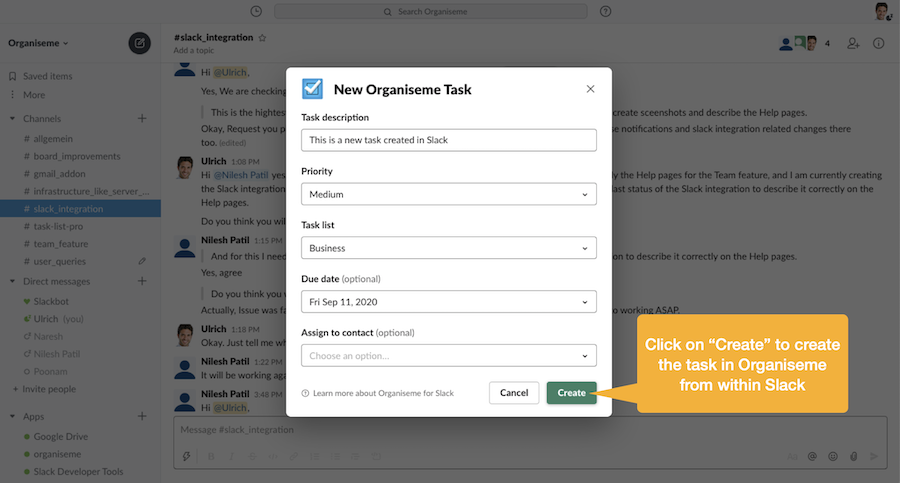Image resolution: width=900 pixels, height=483 pixels.
Task: Open channel details info icon
Action: click(x=879, y=43)
